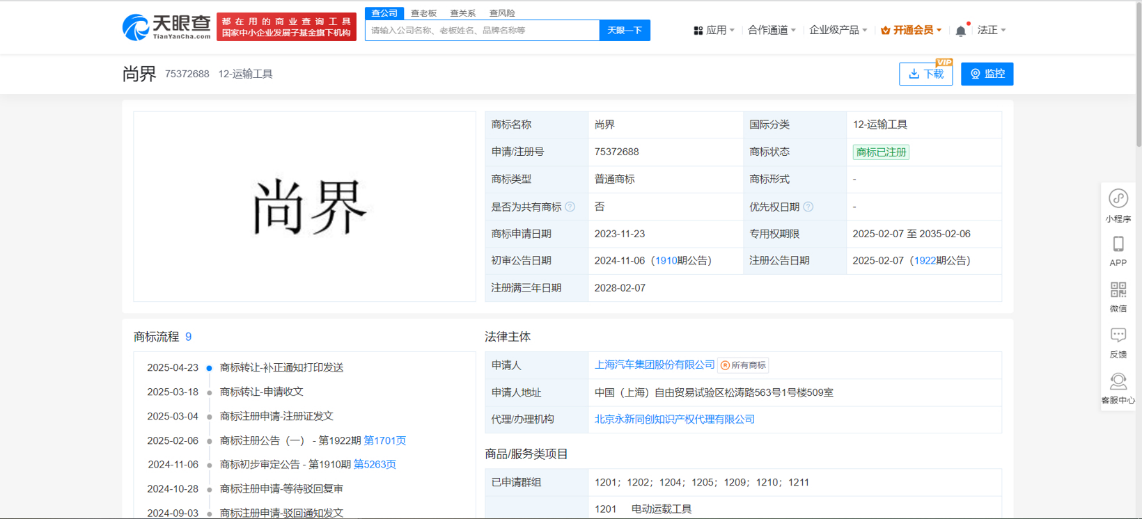
Task: Click help icon next to 优先权日期
Action: 808,207
